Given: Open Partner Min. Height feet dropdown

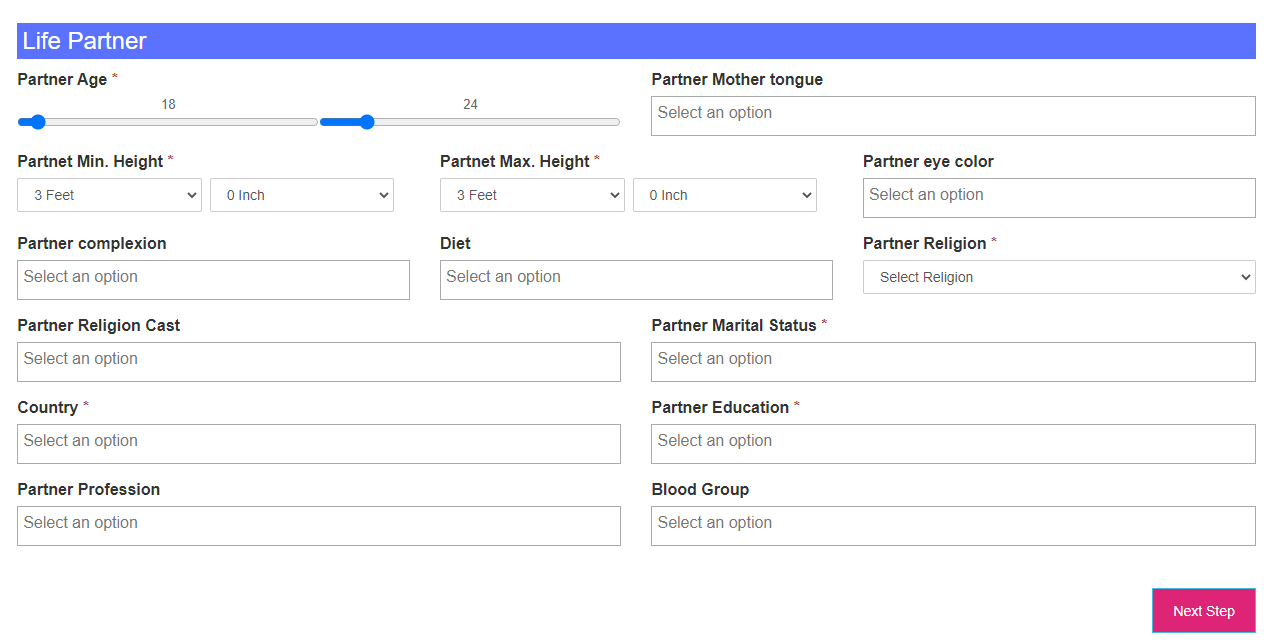Looking at the screenshot, I should coord(109,195).
